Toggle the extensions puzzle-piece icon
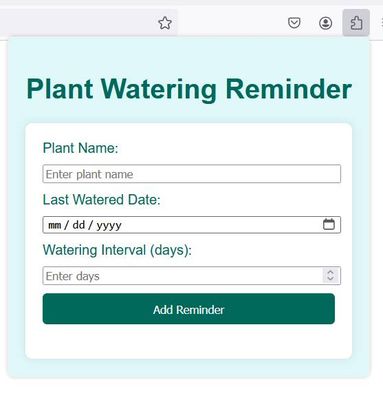 coord(356,23)
